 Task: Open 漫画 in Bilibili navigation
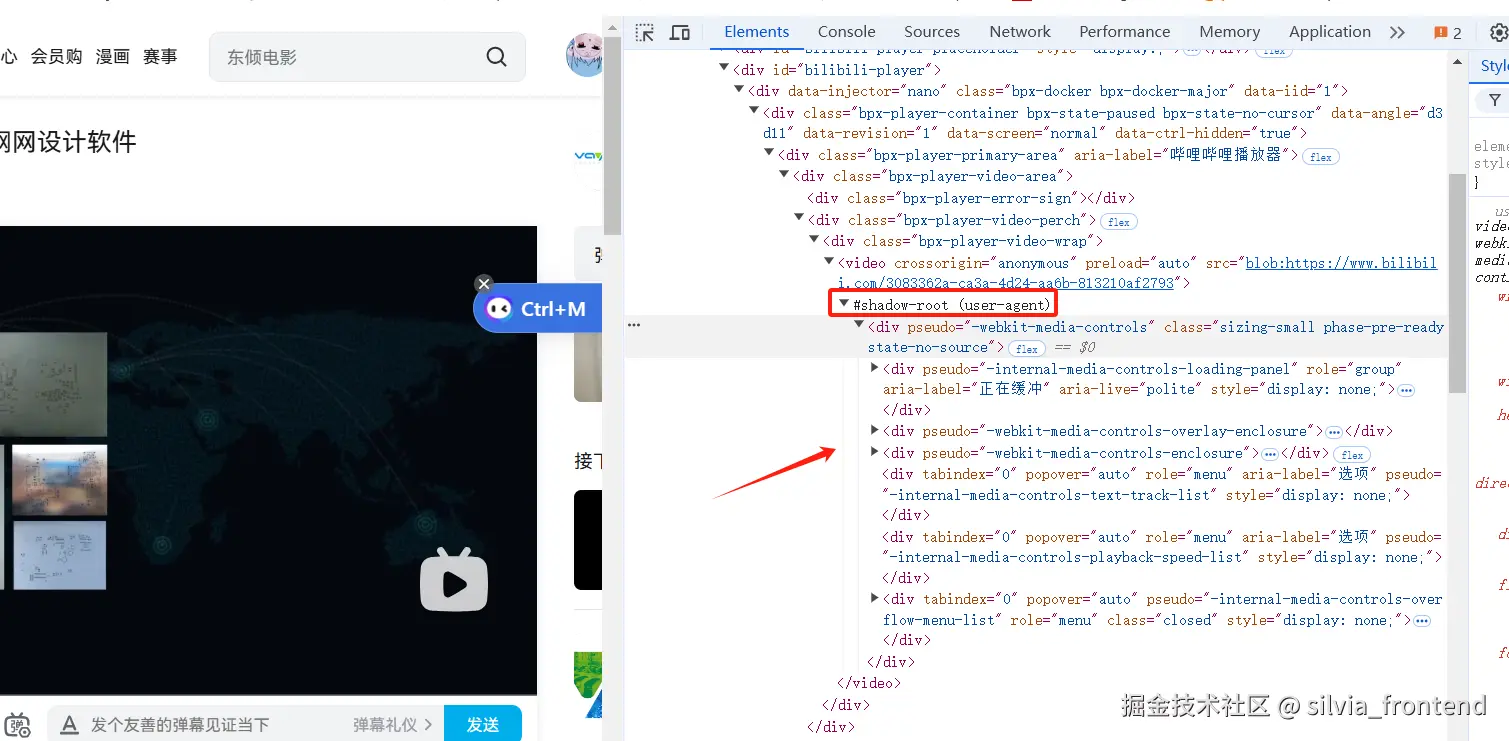tap(113, 57)
